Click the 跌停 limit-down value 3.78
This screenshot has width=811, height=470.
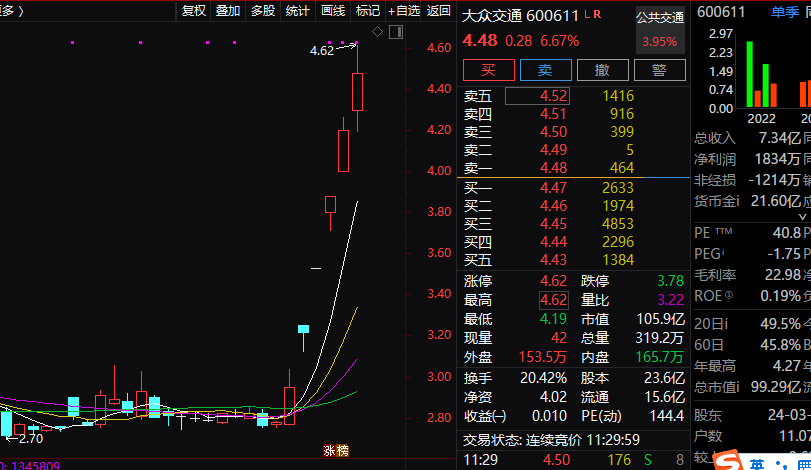coord(670,281)
